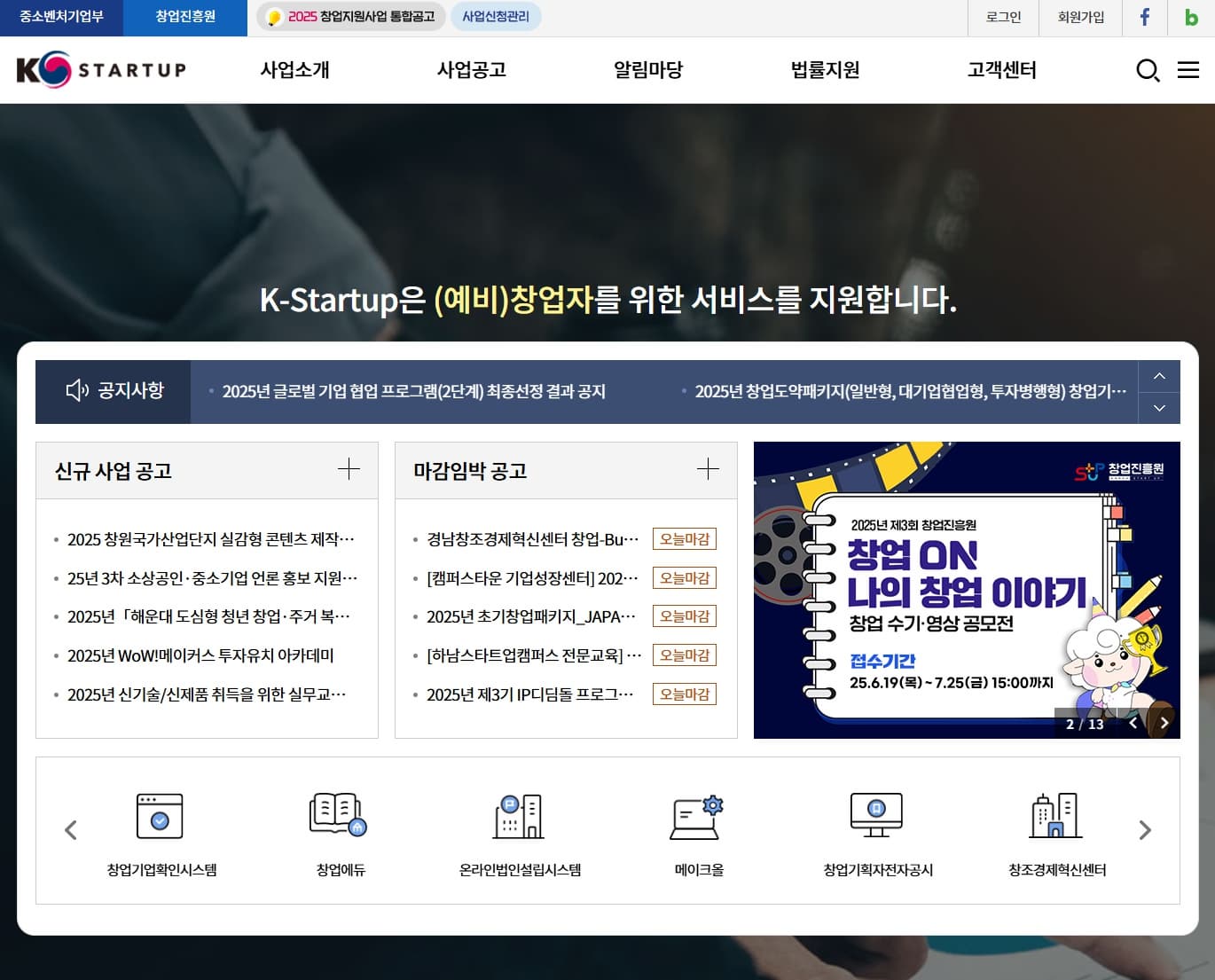
Task: Open 2025 창원국가산업단지 실감형 콘텐츠 announcement
Action: pos(210,539)
